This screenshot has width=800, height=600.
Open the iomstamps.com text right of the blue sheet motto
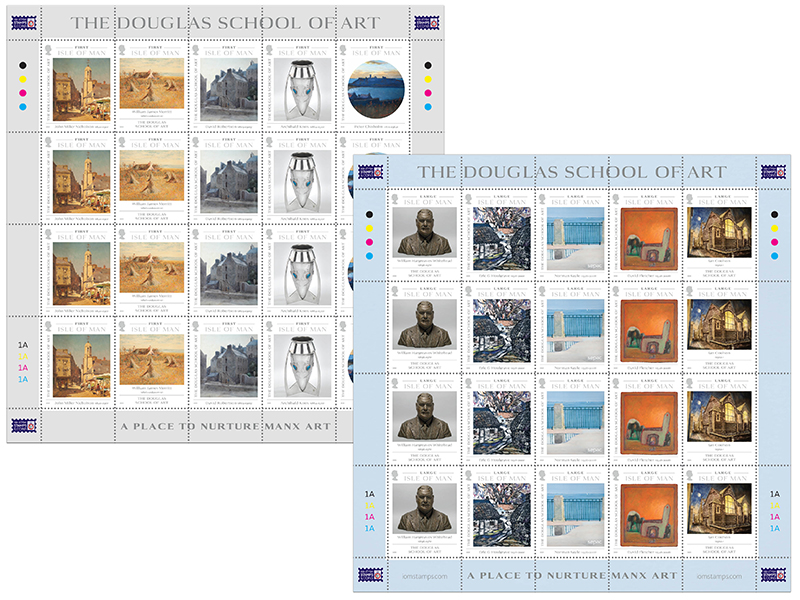719,576
